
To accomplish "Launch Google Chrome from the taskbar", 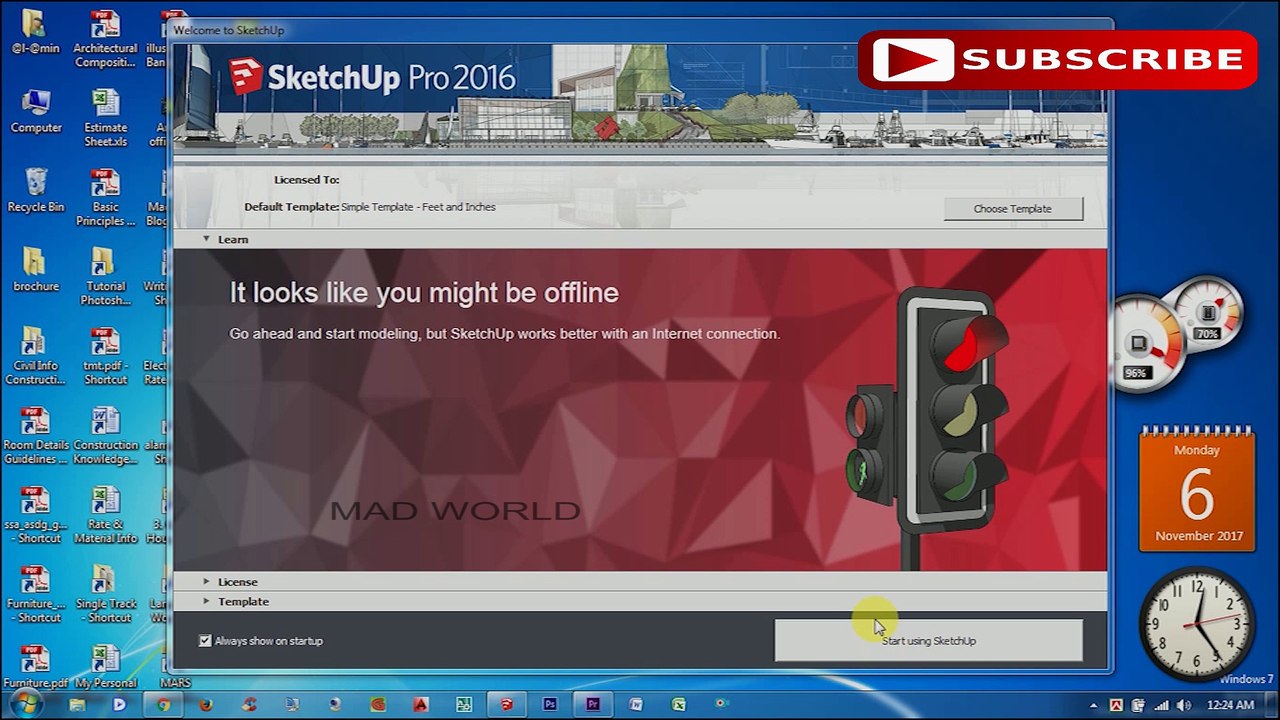I will tap(163, 704).
